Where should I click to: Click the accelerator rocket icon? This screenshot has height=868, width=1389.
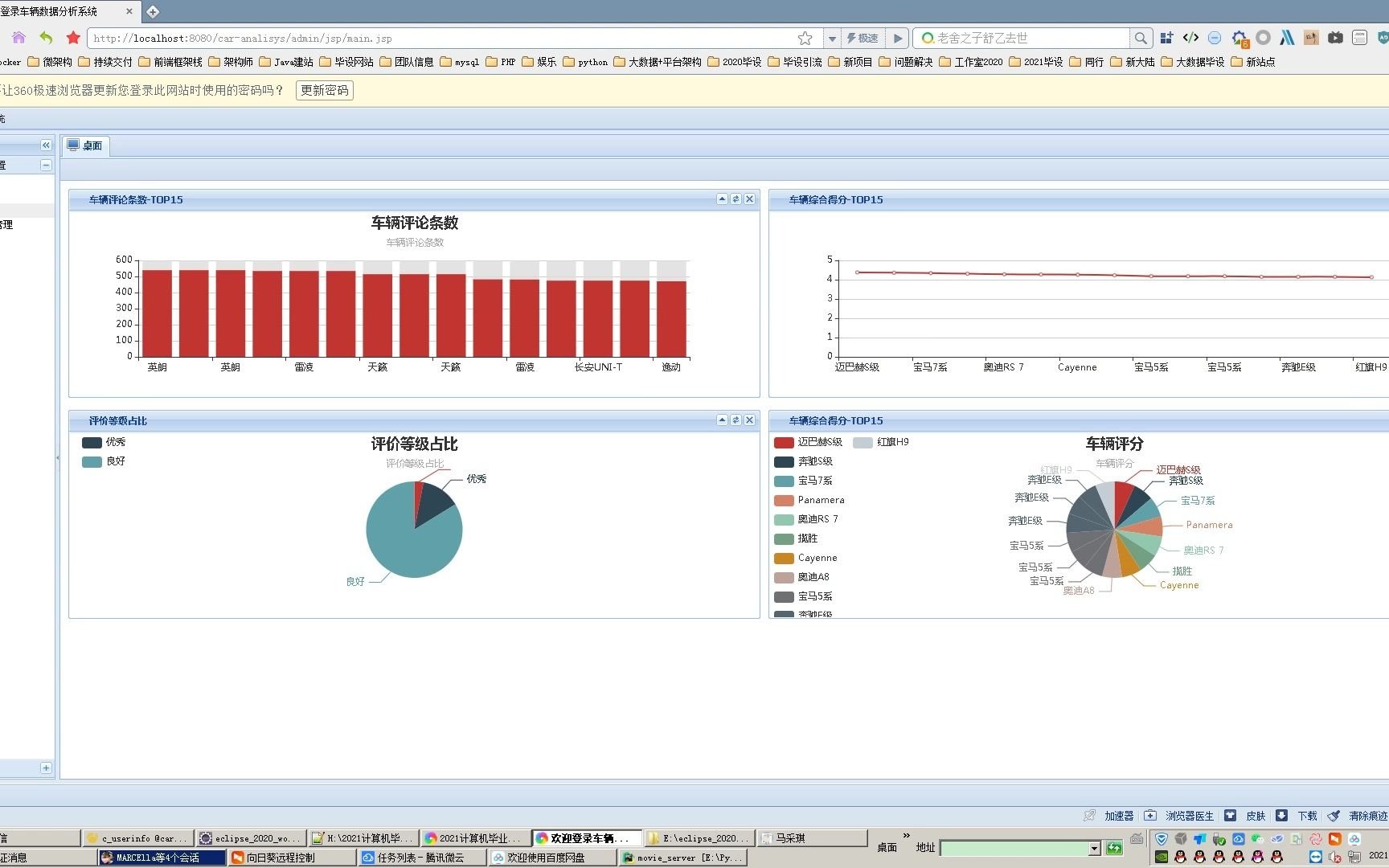click(1089, 816)
